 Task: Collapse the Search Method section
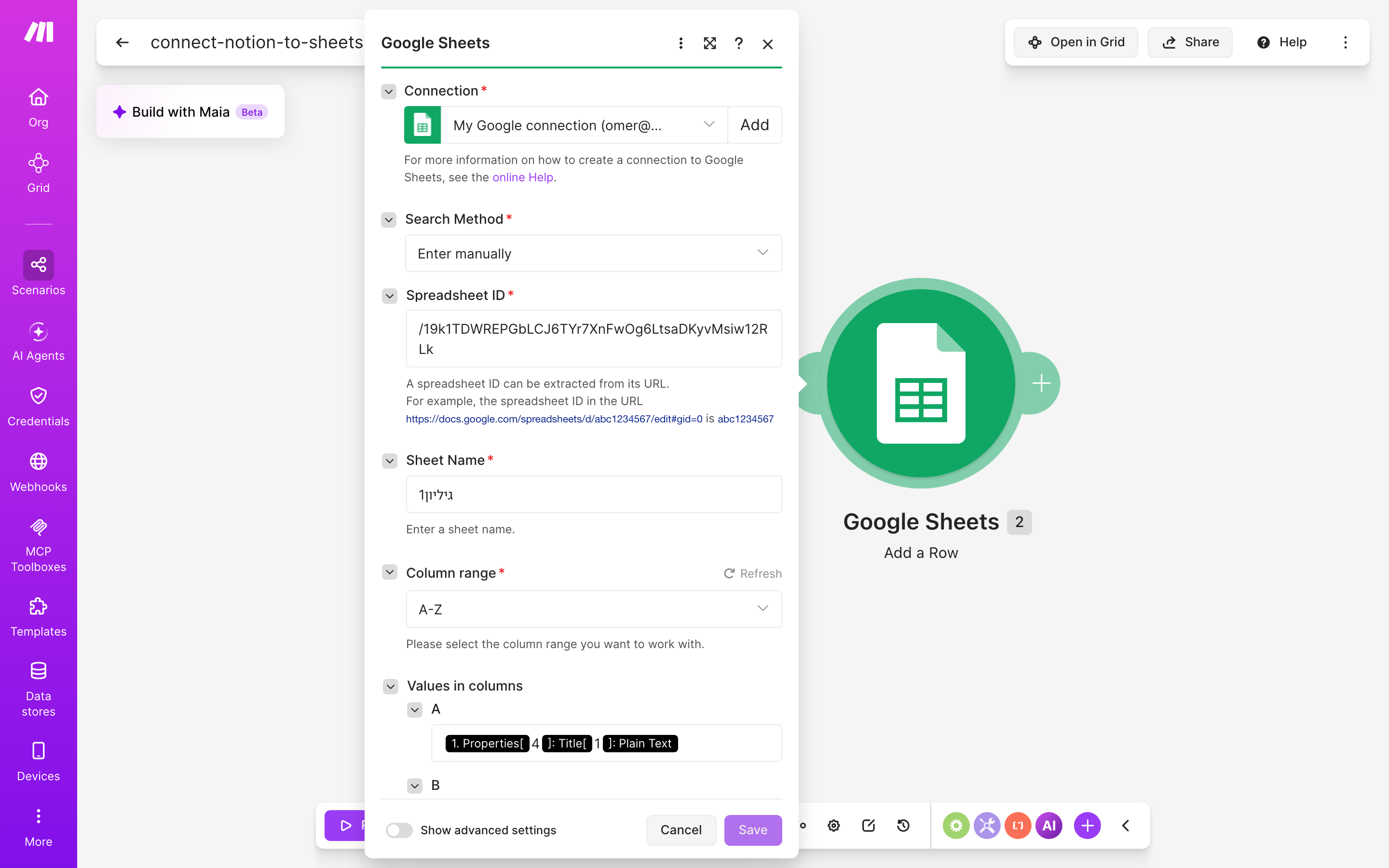click(389, 220)
